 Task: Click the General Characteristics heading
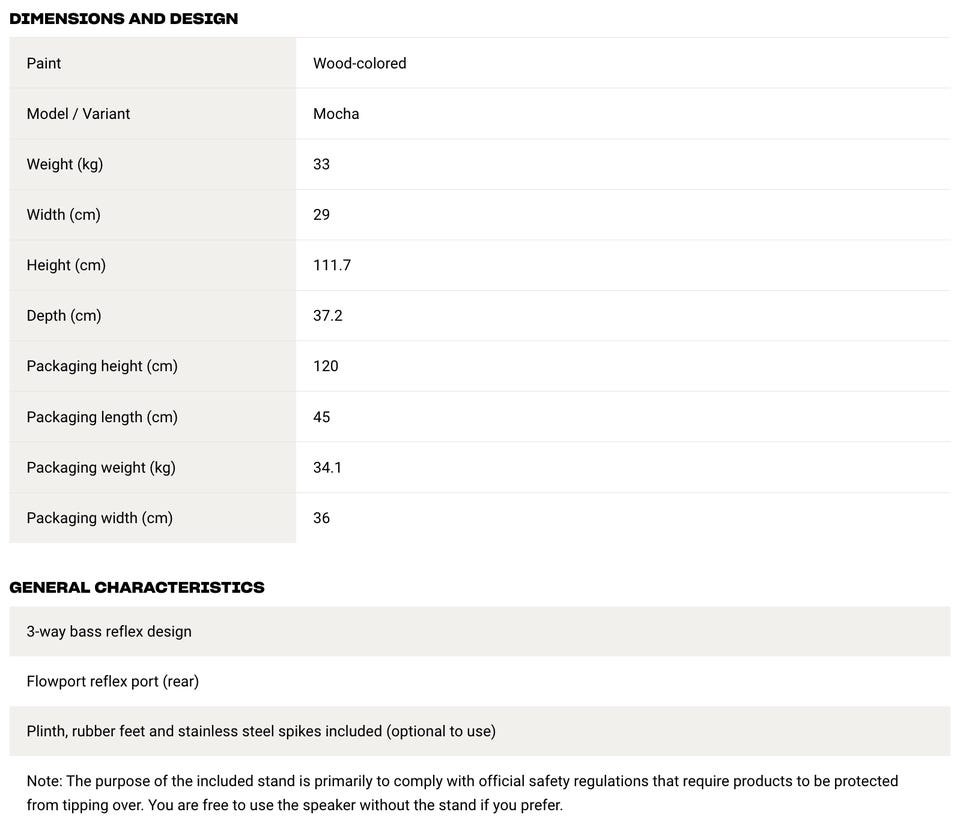click(x=137, y=587)
